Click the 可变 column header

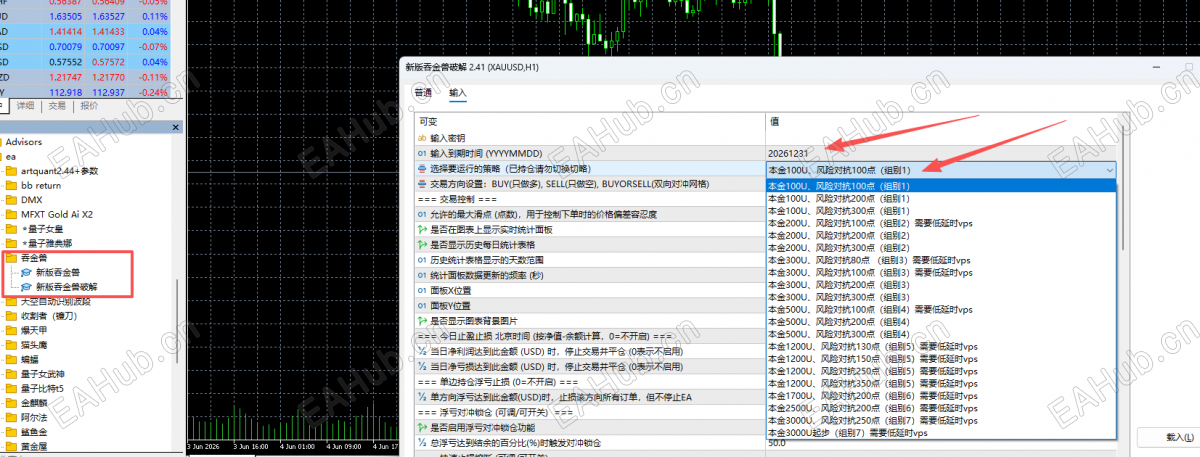pyautogui.click(x=589, y=121)
